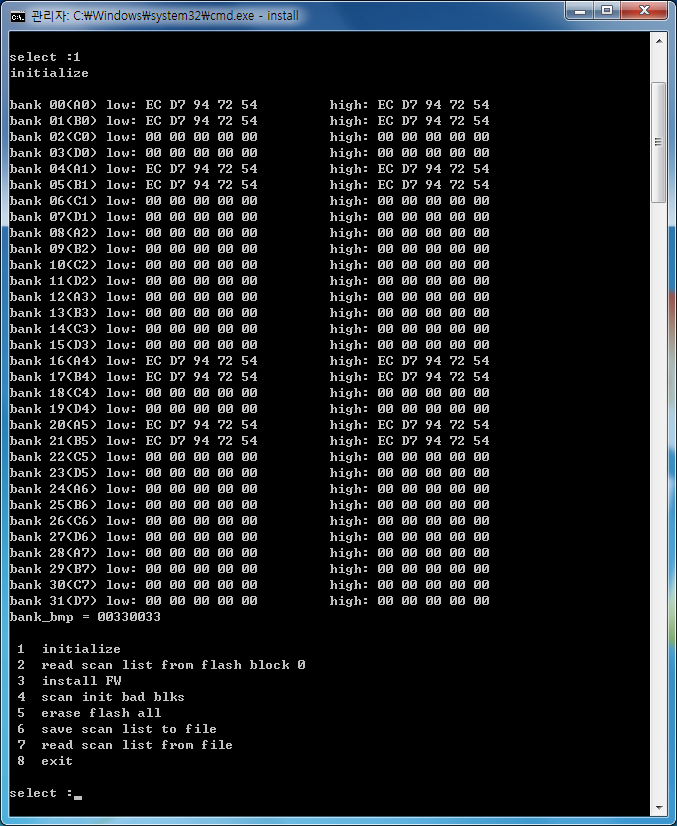Click menu option '8 exit'
The image size is (677, 826).
click(45, 761)
